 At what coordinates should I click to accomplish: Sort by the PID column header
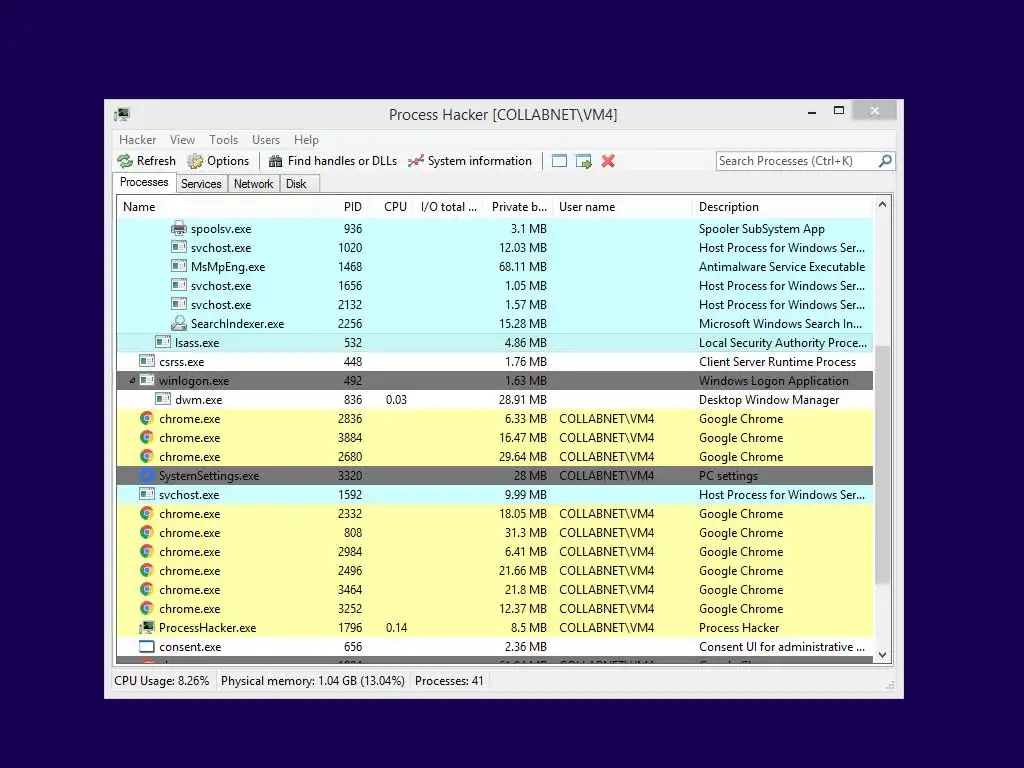tap(342, 206)
